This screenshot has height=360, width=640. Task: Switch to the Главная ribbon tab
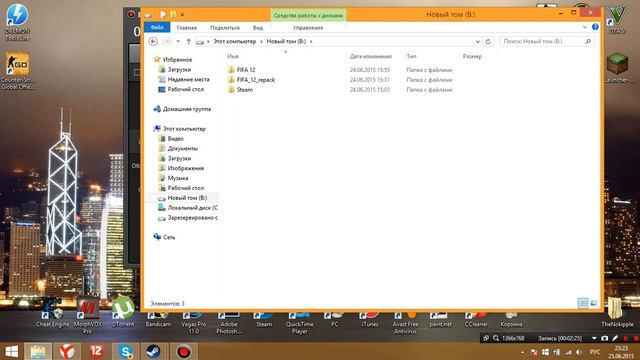click(187, 28)
